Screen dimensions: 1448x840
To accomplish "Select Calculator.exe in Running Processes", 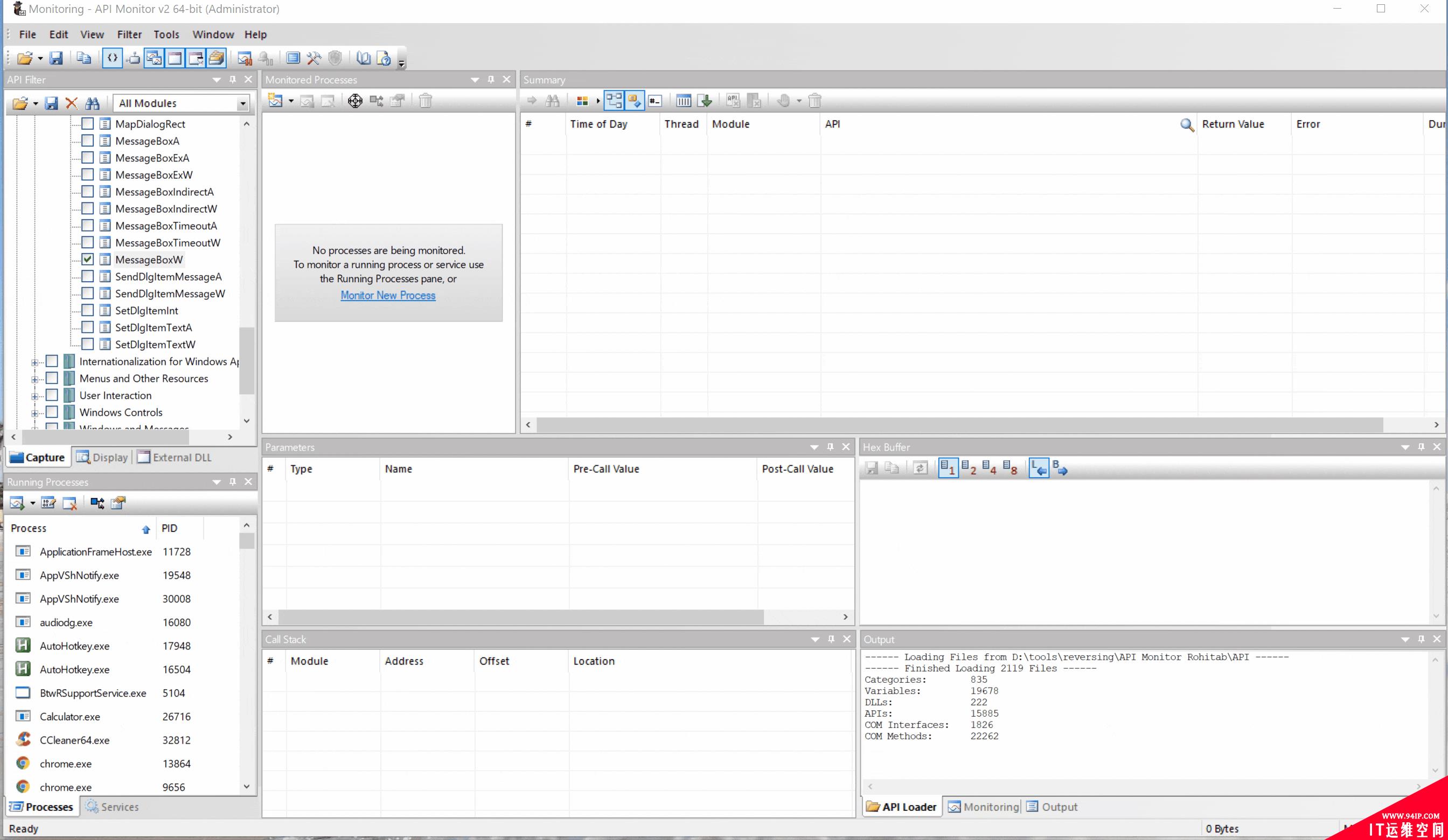I will pyautogui.click(x=122, y=717).
